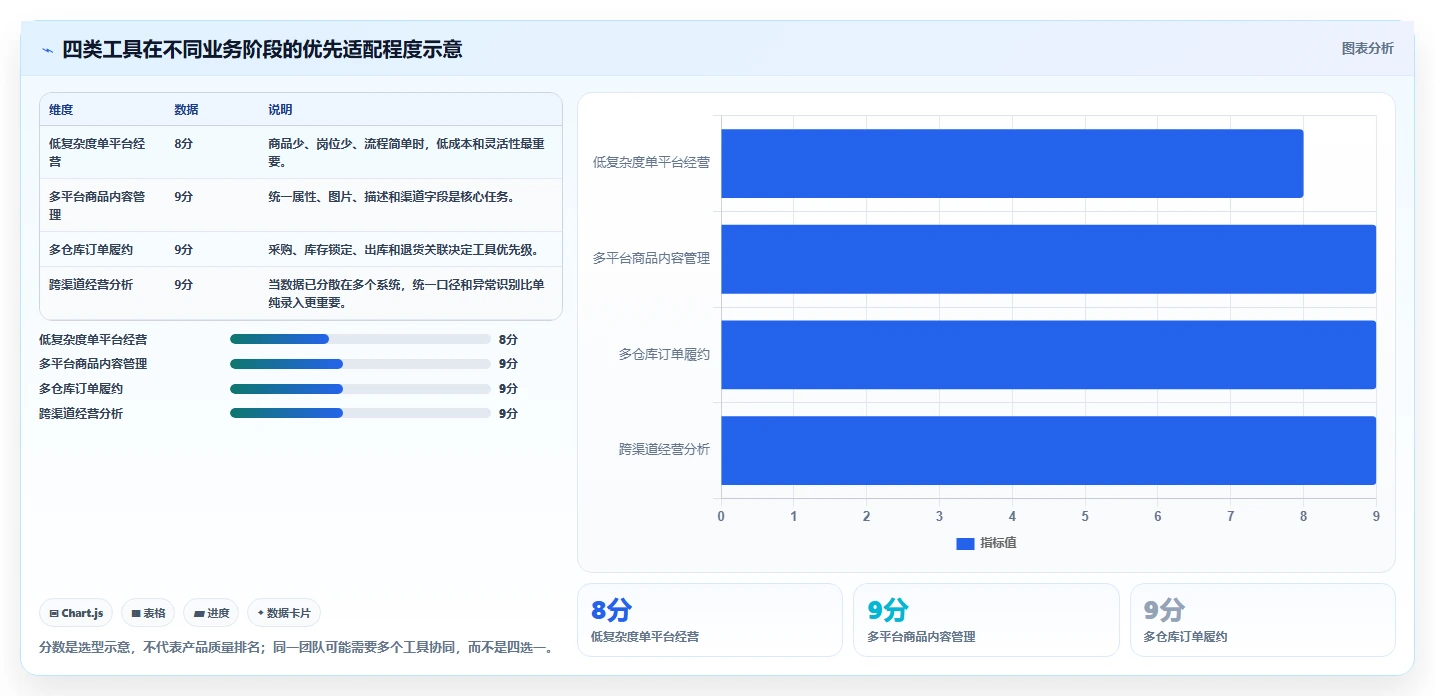Click the 多仓库订单履约 chart bar

click(x=1048, y=354)
